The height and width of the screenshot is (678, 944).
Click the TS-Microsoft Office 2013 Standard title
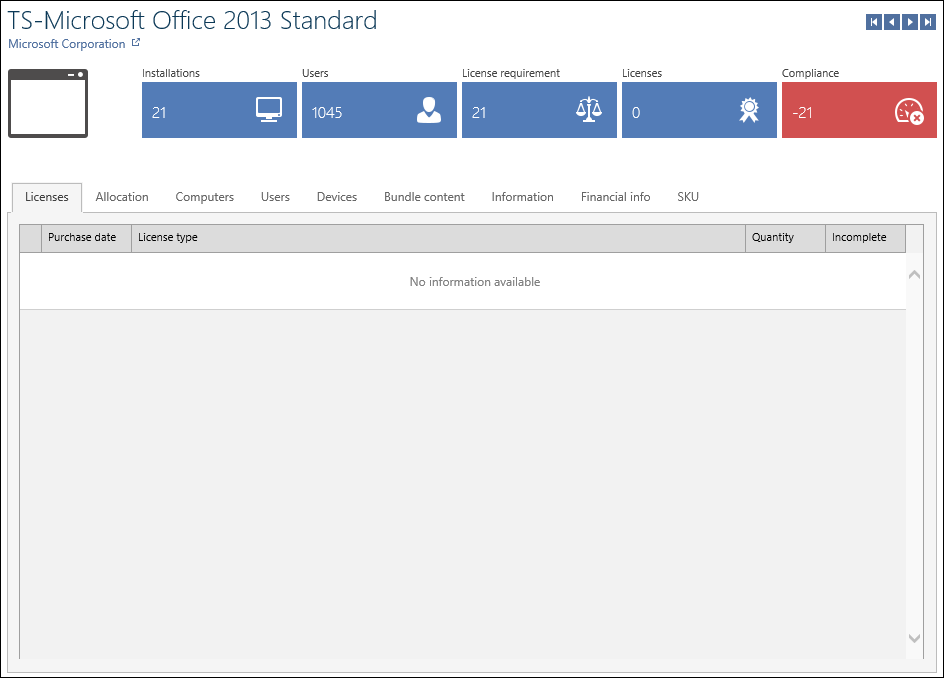click(193, 20)
